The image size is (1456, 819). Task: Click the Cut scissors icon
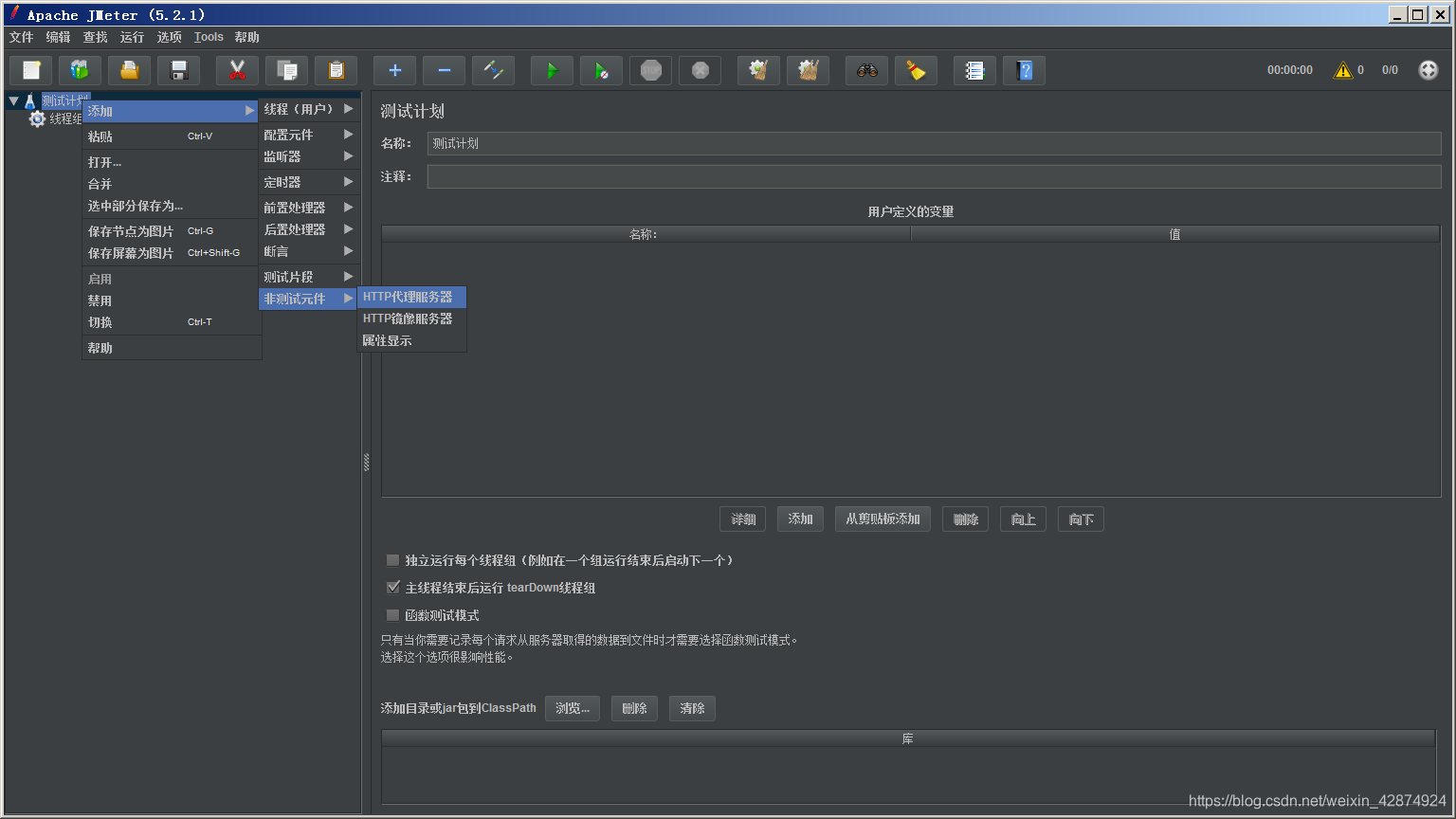pos(237,70)
